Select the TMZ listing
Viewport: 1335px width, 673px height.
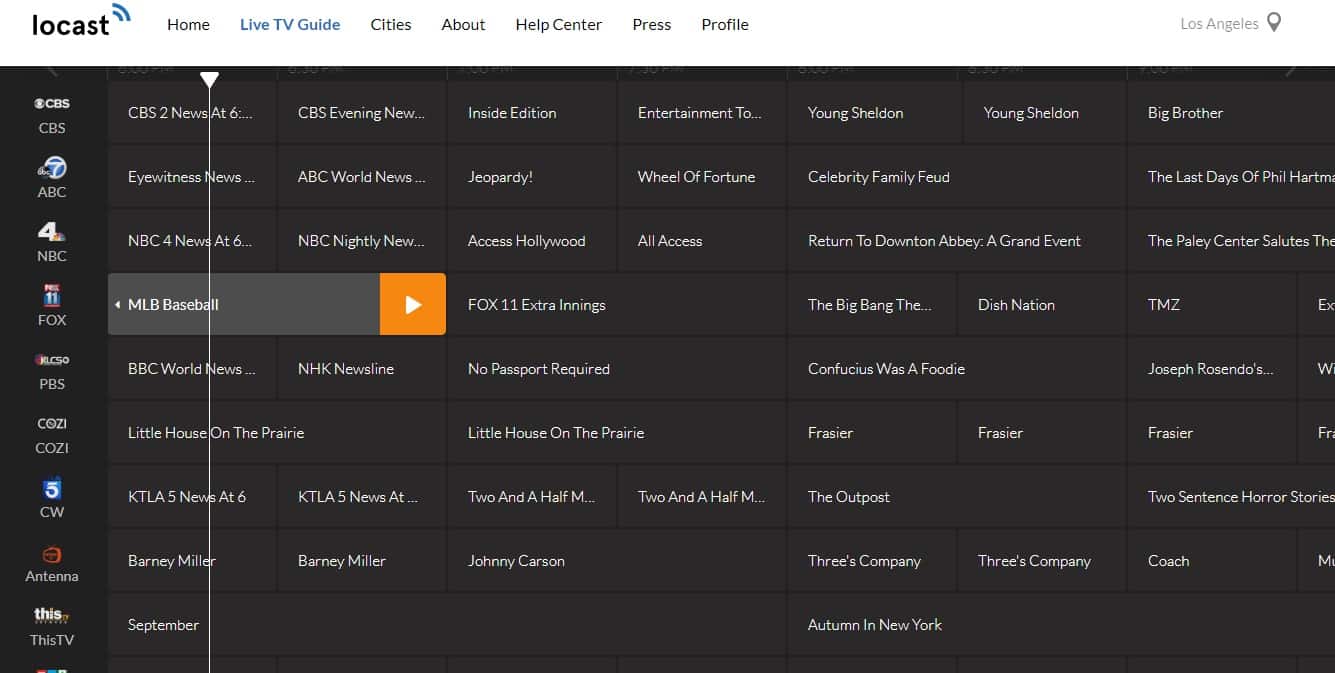(x=1212, y=305)
